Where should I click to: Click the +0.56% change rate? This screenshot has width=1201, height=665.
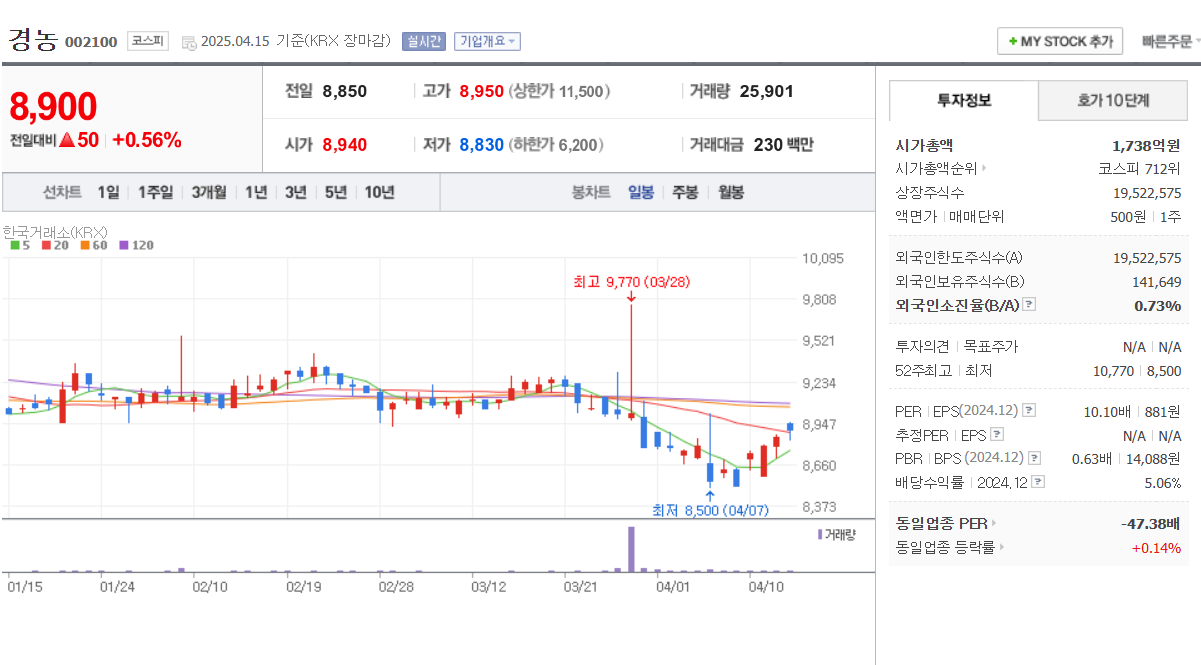coord(147,140)
